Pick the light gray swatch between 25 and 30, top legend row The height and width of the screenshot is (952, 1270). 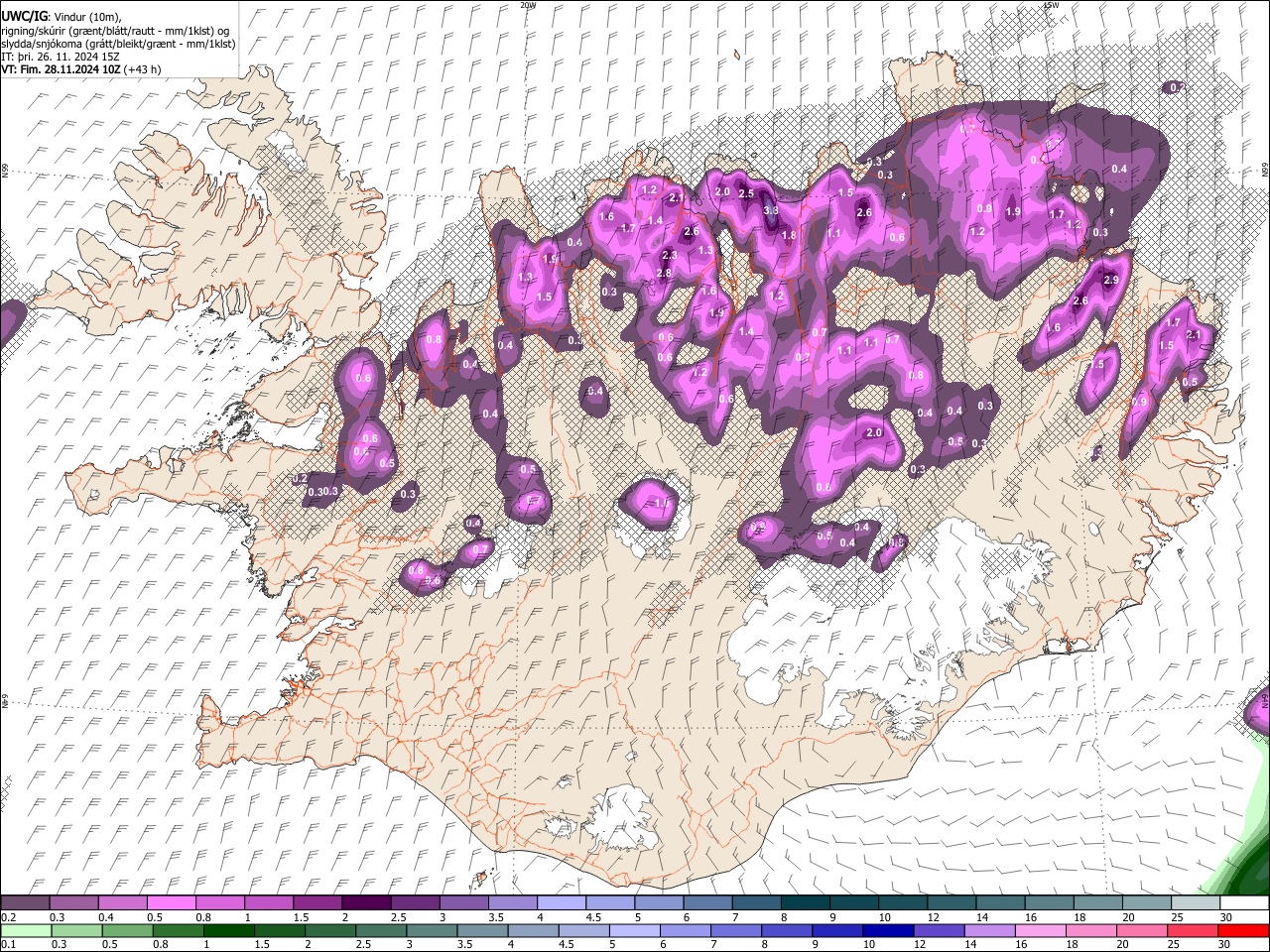click(x=1196, y=903)
